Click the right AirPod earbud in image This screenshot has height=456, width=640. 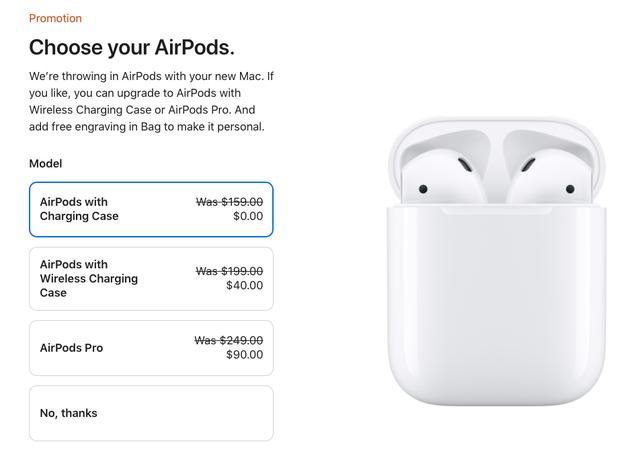click(549, 176)
